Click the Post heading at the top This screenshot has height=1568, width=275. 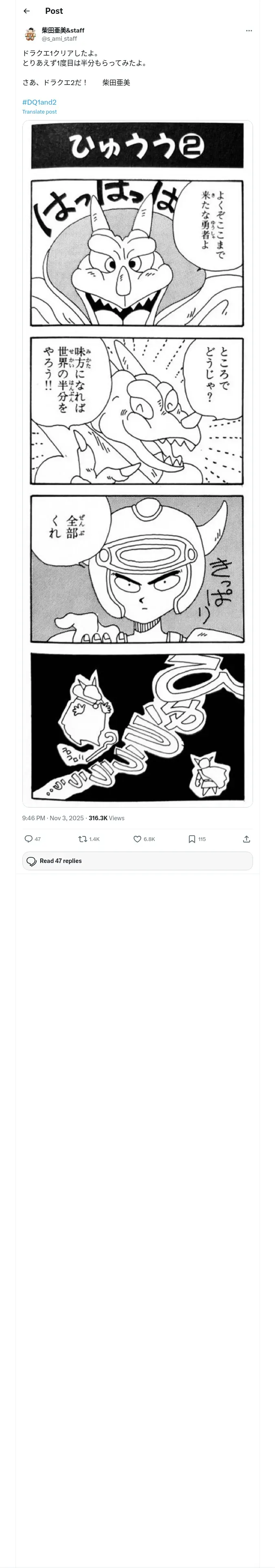click(x=54, y=11)
